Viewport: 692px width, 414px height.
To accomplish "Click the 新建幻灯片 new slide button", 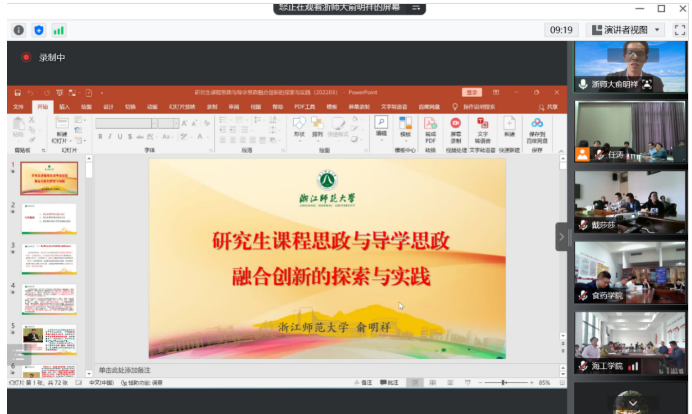I will pyautogui.click(x=61, y=130).
